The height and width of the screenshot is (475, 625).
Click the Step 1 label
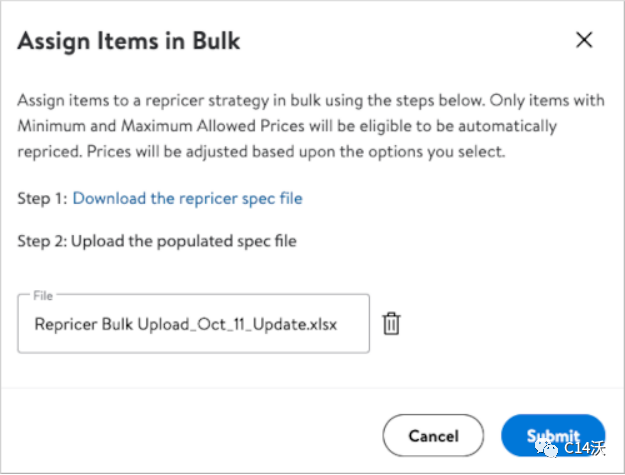[42, 198]
